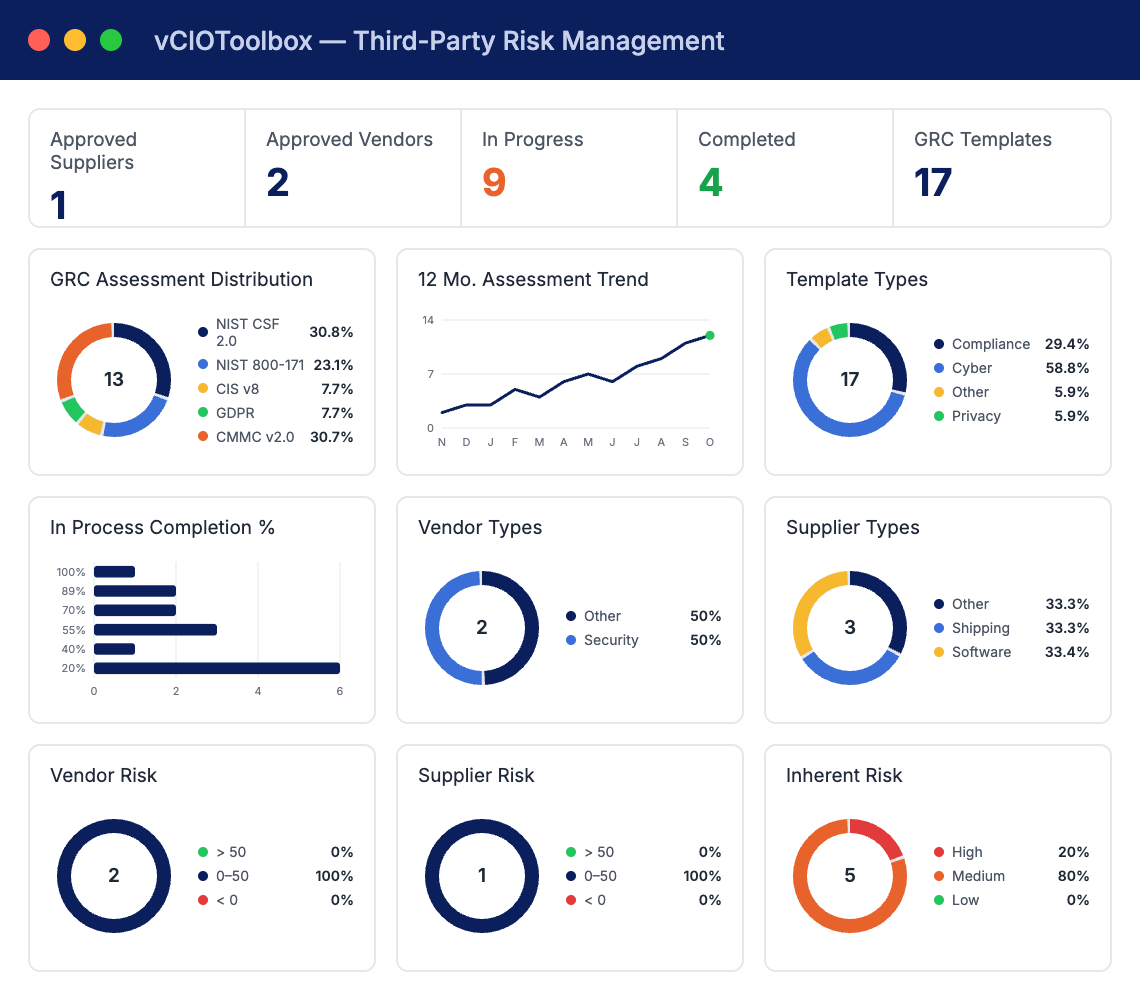Select Shipping in Supplier Types legend
Viewport: 1140px width, 1000px height.
1011,628
